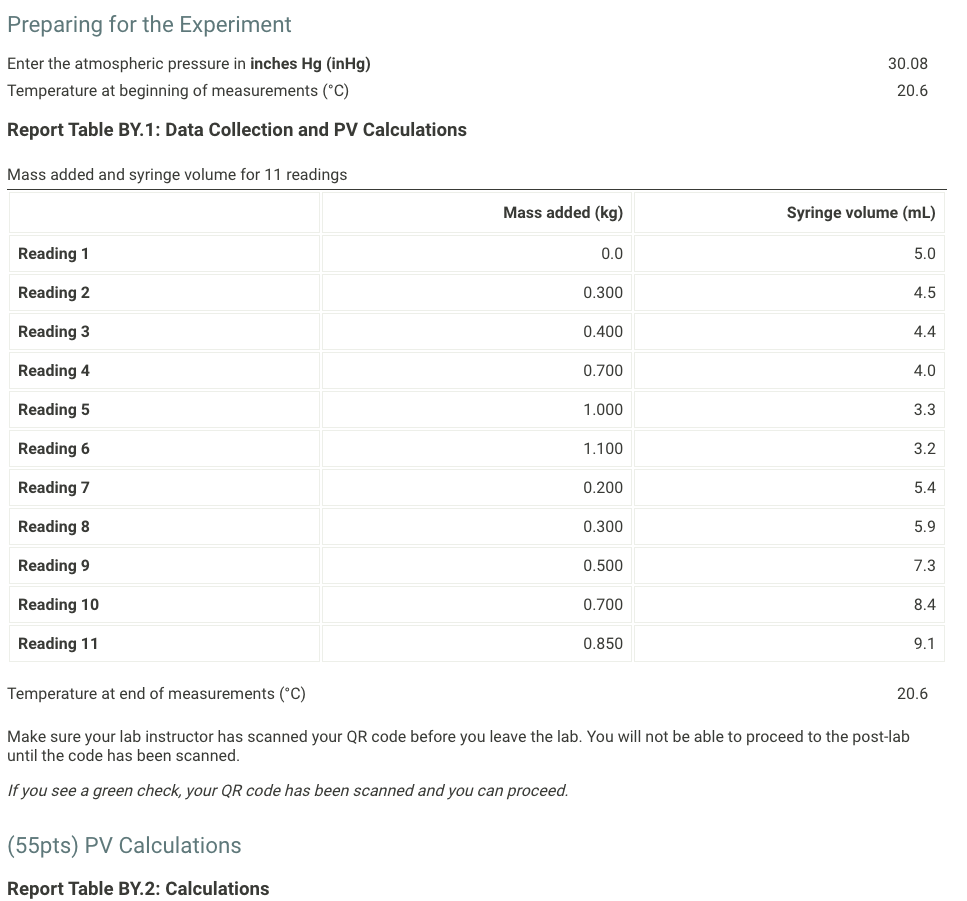Click the Reading 11 row label
The width and height of the screenshot is (967, 901).
click(58, 643)
